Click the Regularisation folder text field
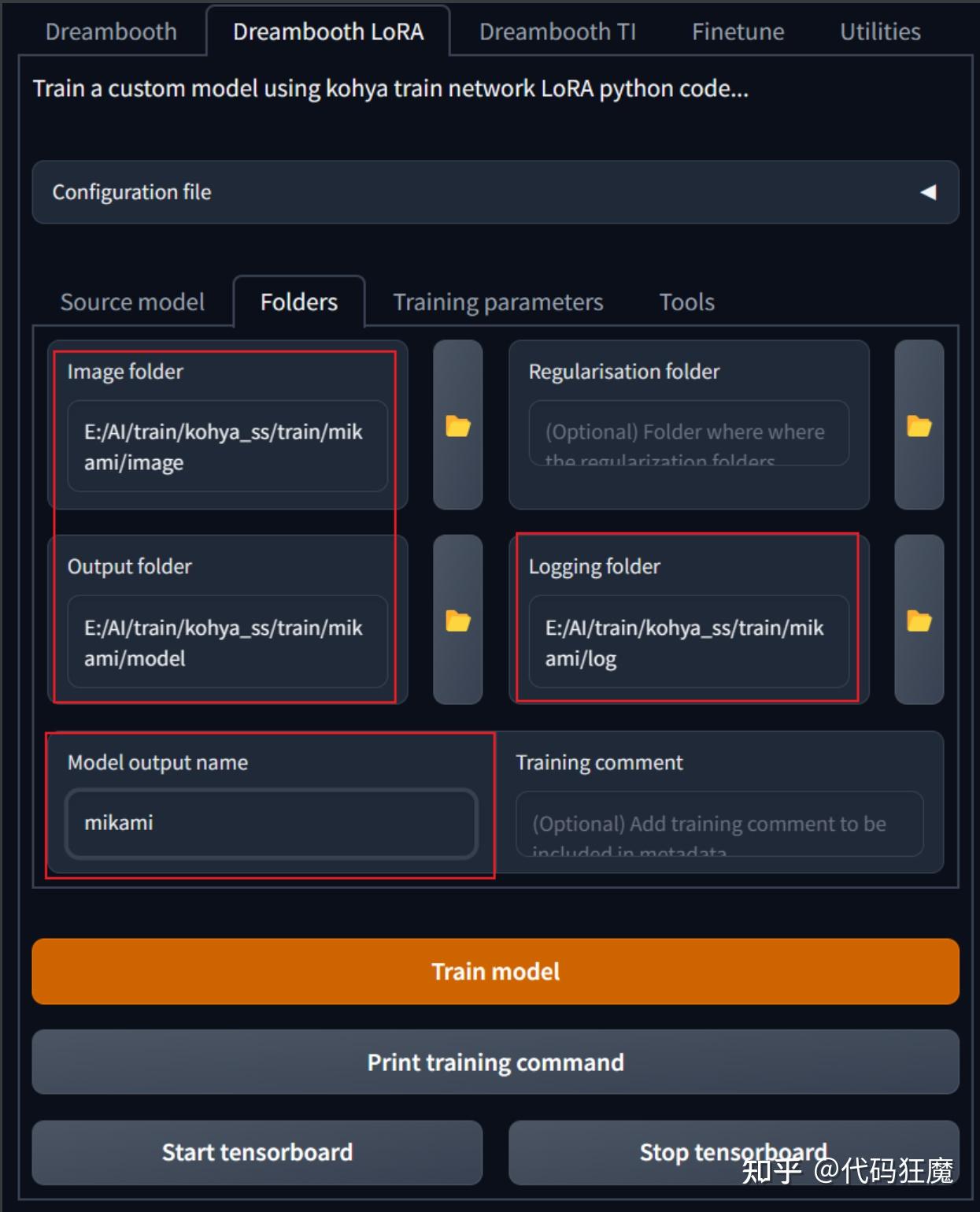Image resolution: width=980 pixels, height=1212 pixels. (x=689, y=433)
